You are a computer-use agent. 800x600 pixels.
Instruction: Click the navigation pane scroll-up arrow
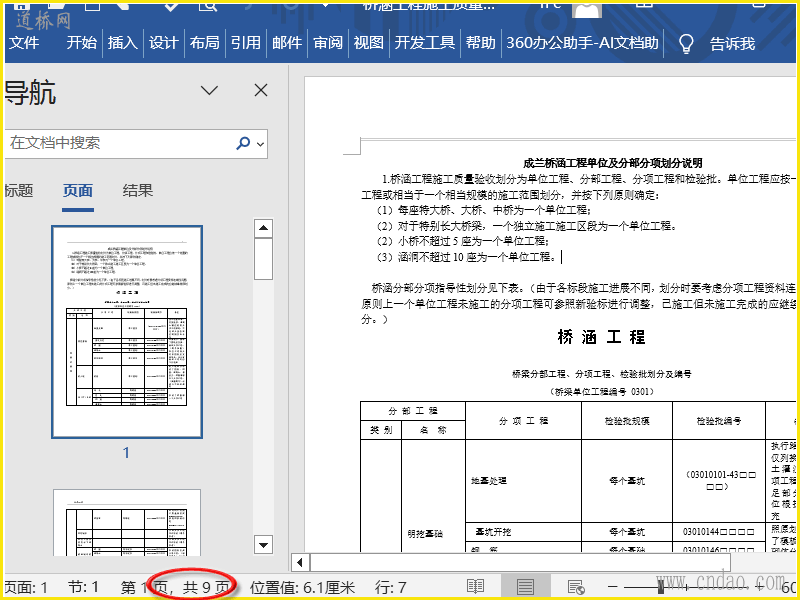click(x=263, y=228)
